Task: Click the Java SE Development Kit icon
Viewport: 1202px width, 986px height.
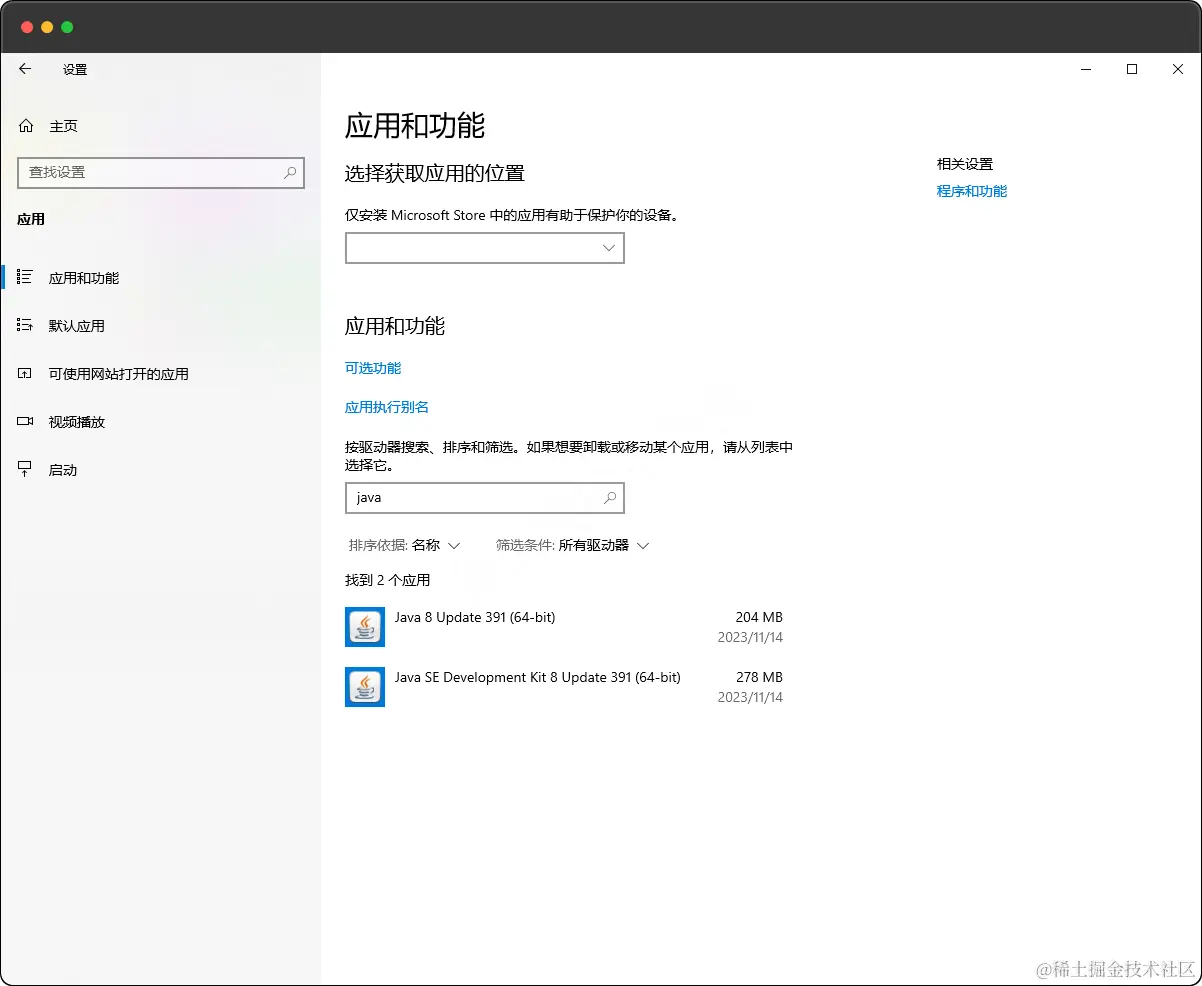Action: (364, 687)
